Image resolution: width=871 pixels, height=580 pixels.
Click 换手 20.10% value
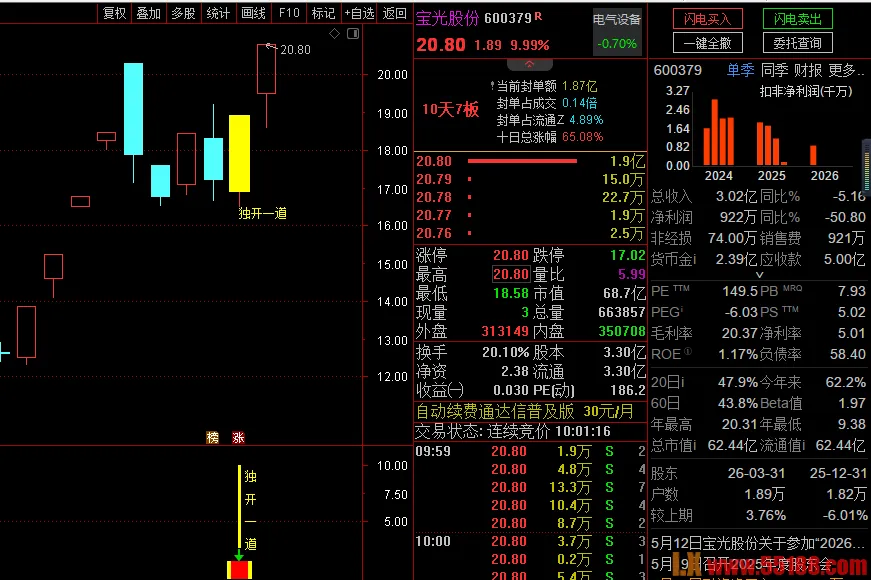pos(505,352)
